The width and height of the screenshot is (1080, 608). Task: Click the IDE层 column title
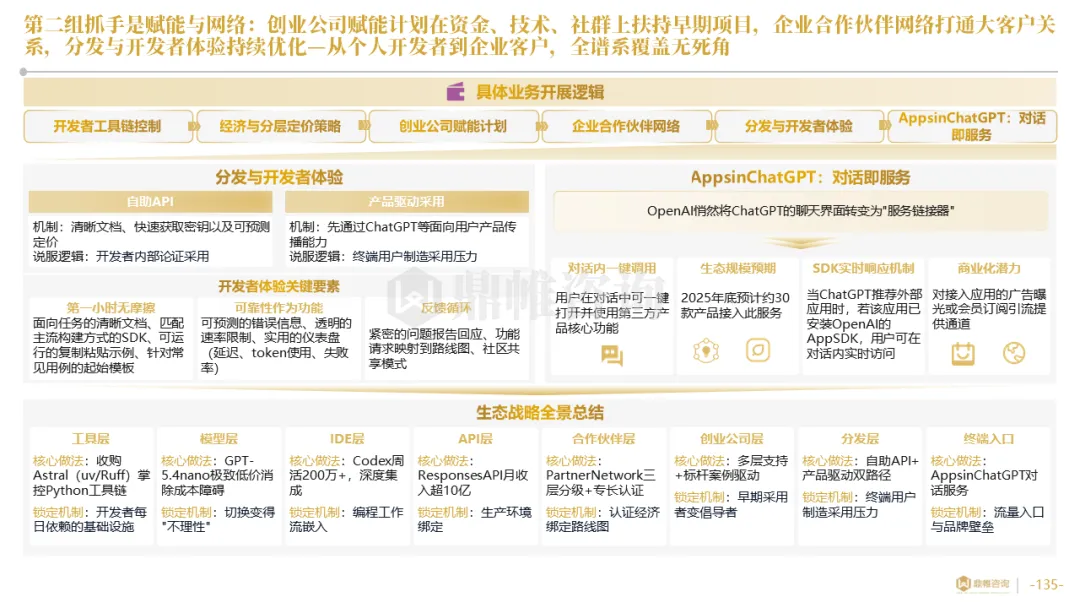(346, 439)
